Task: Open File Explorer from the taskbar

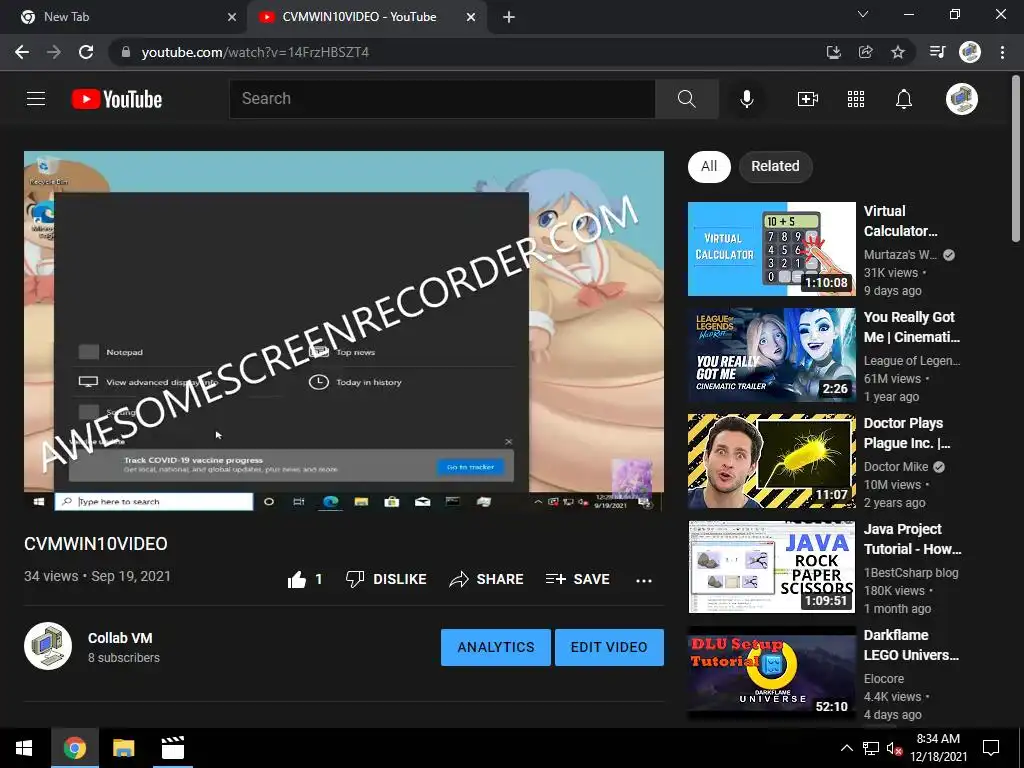Action: (123, 748)
